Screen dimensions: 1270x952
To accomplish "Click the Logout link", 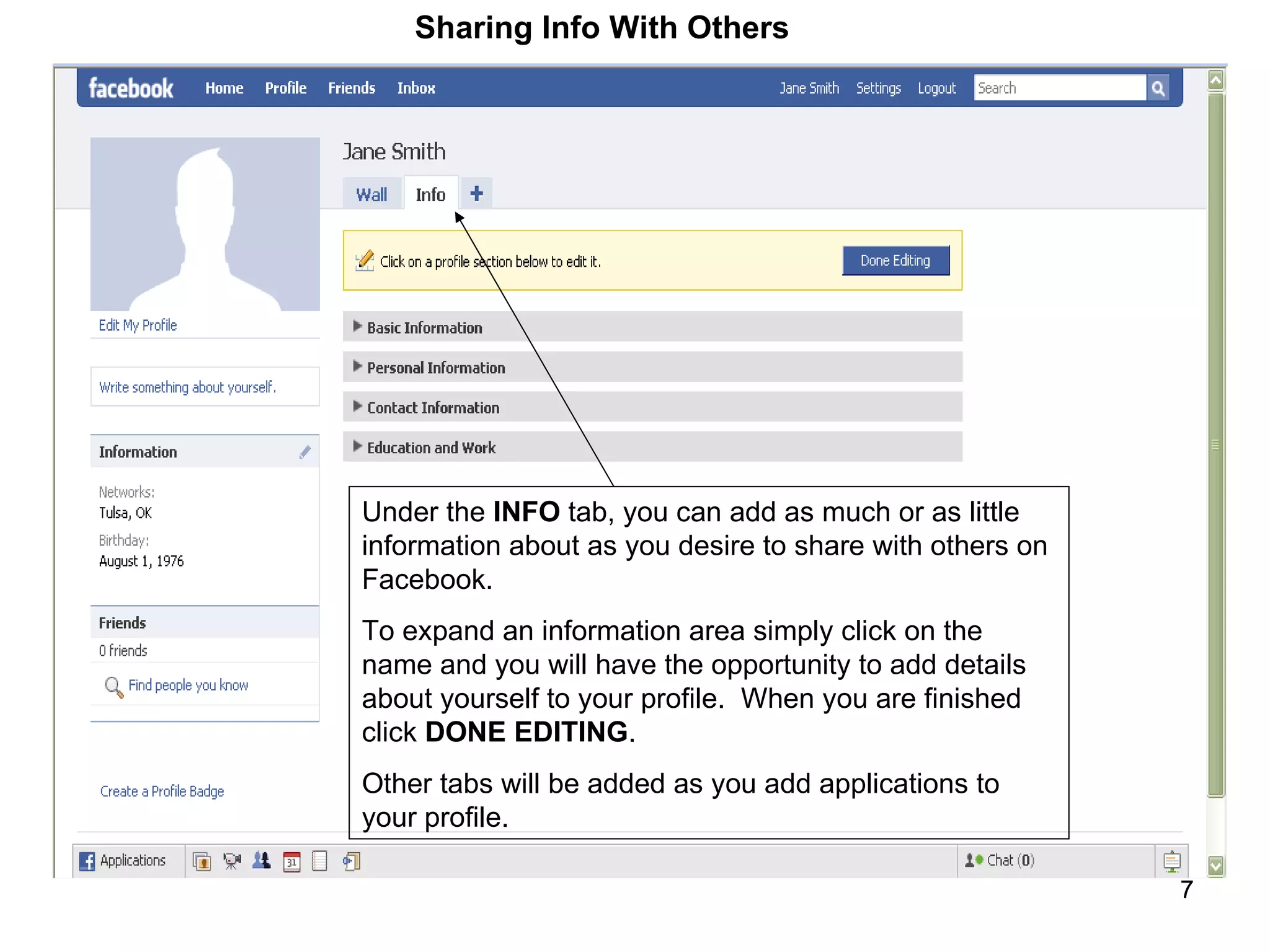I will (x=937, y=88).
